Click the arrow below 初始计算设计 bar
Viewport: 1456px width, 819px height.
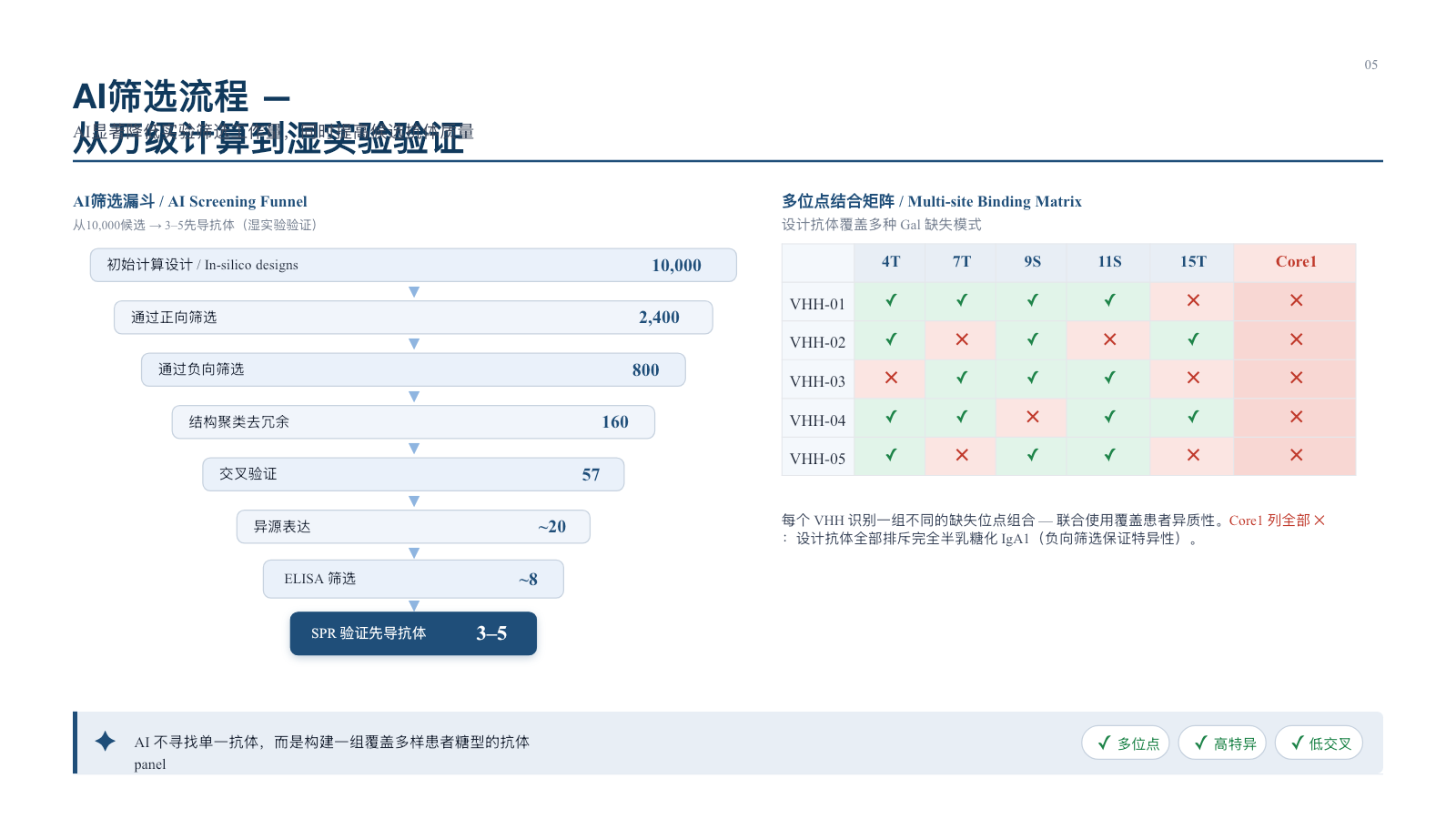coord(414,292)
